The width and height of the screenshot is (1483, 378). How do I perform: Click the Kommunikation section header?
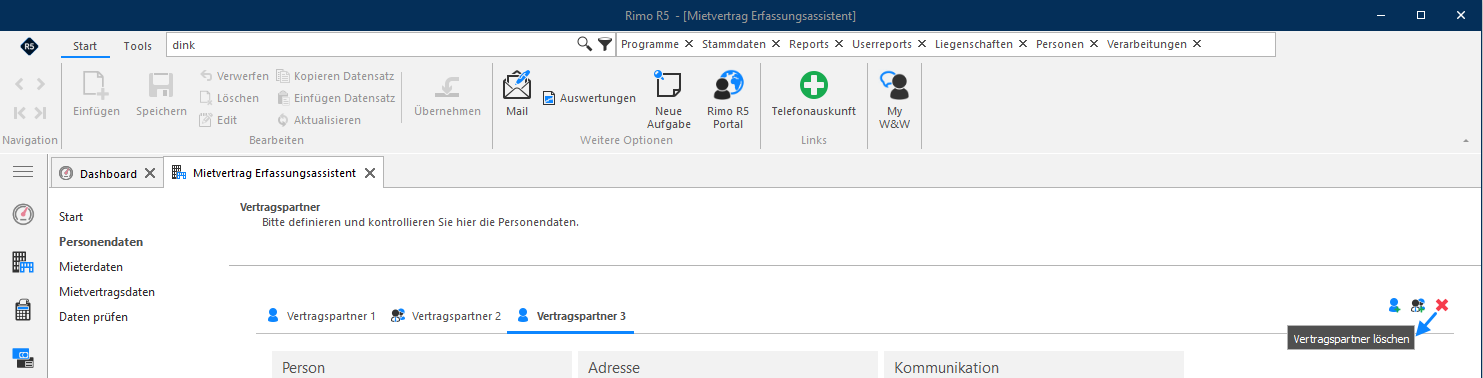1033,366
